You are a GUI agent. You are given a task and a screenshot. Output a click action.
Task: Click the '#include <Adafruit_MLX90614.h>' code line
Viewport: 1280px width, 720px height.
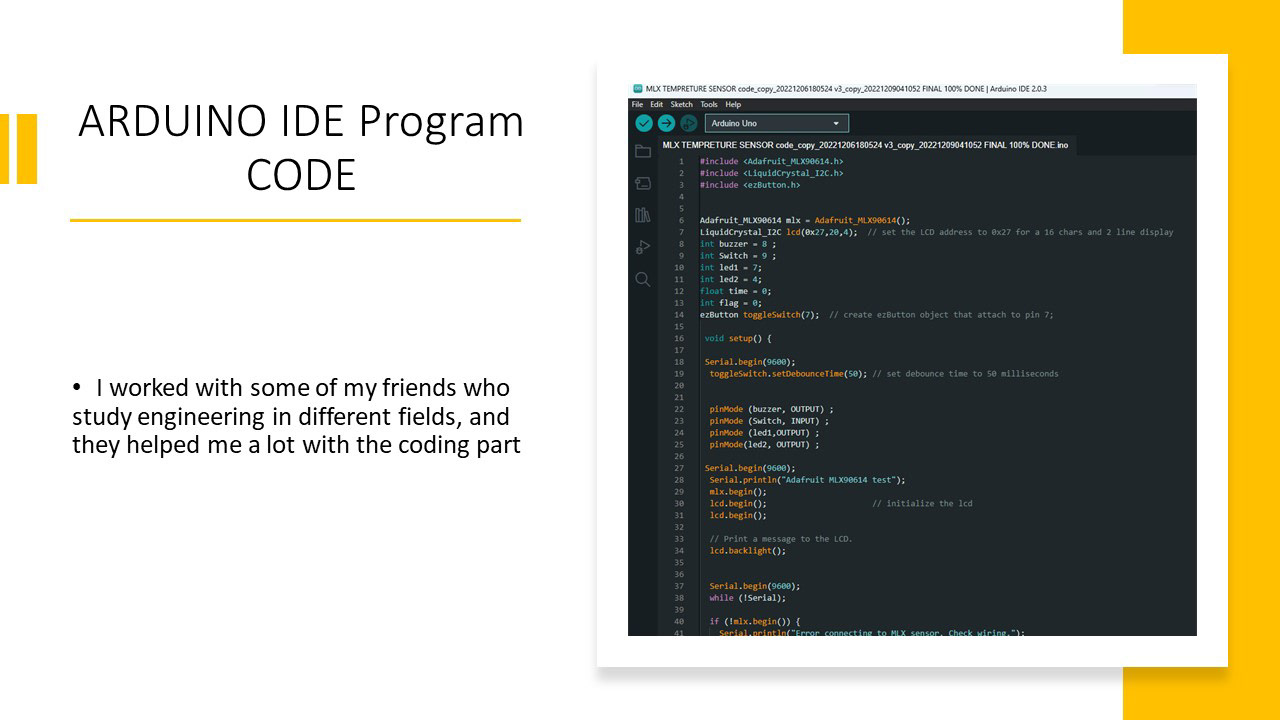pos(771,161)
